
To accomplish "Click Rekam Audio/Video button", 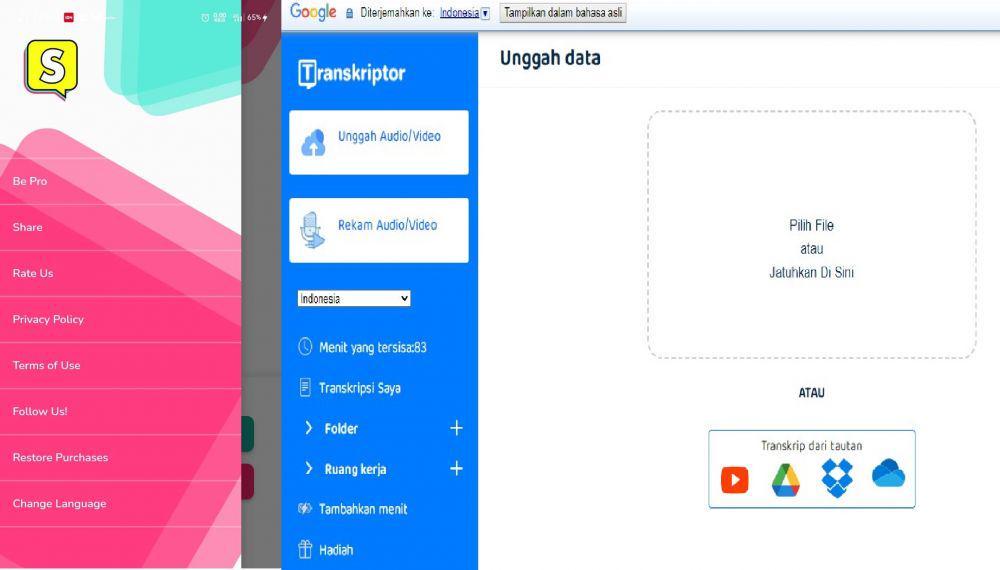I will click(x=379, y=230).
